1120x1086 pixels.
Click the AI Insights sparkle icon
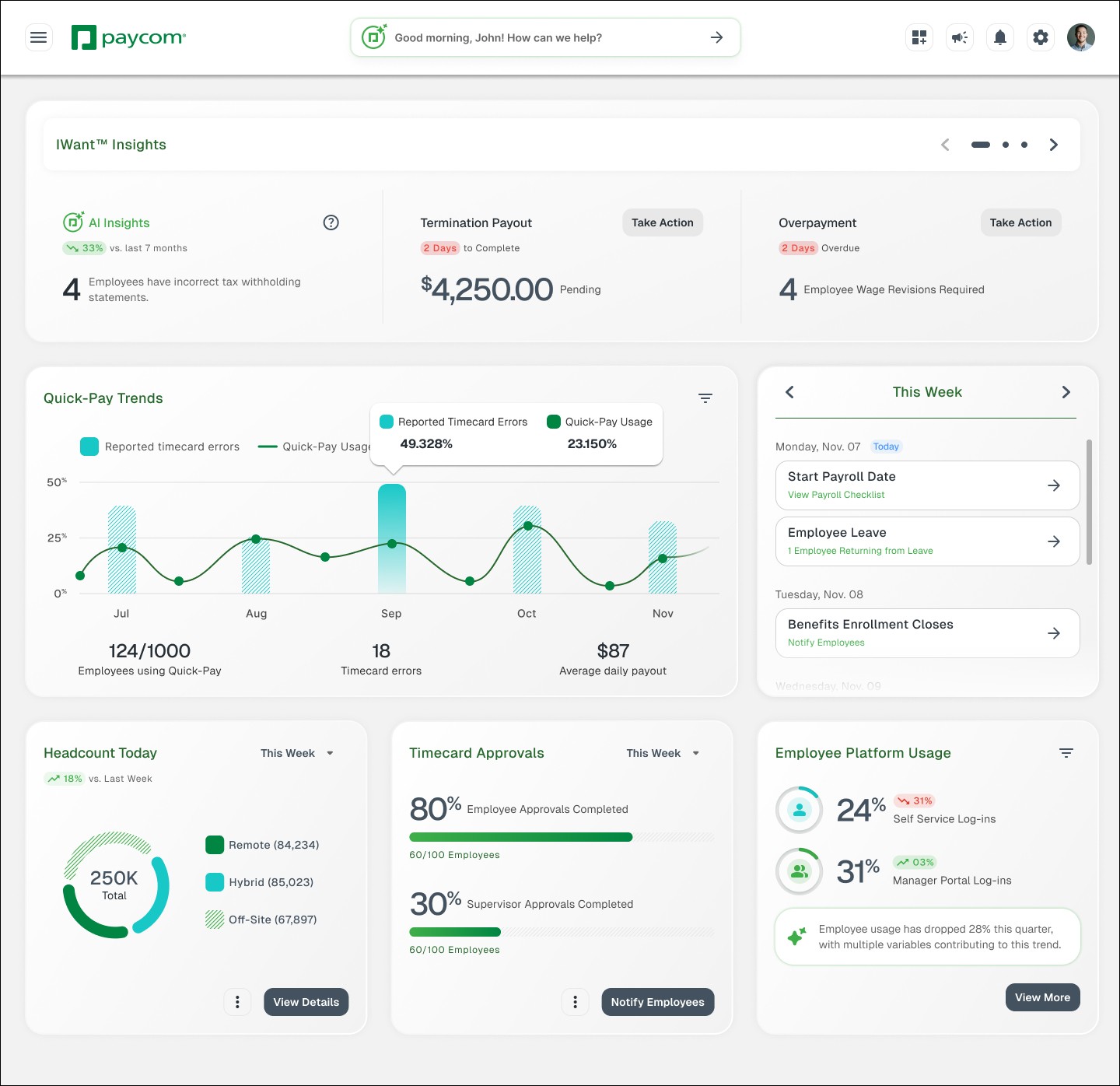[x=73, y=222]
